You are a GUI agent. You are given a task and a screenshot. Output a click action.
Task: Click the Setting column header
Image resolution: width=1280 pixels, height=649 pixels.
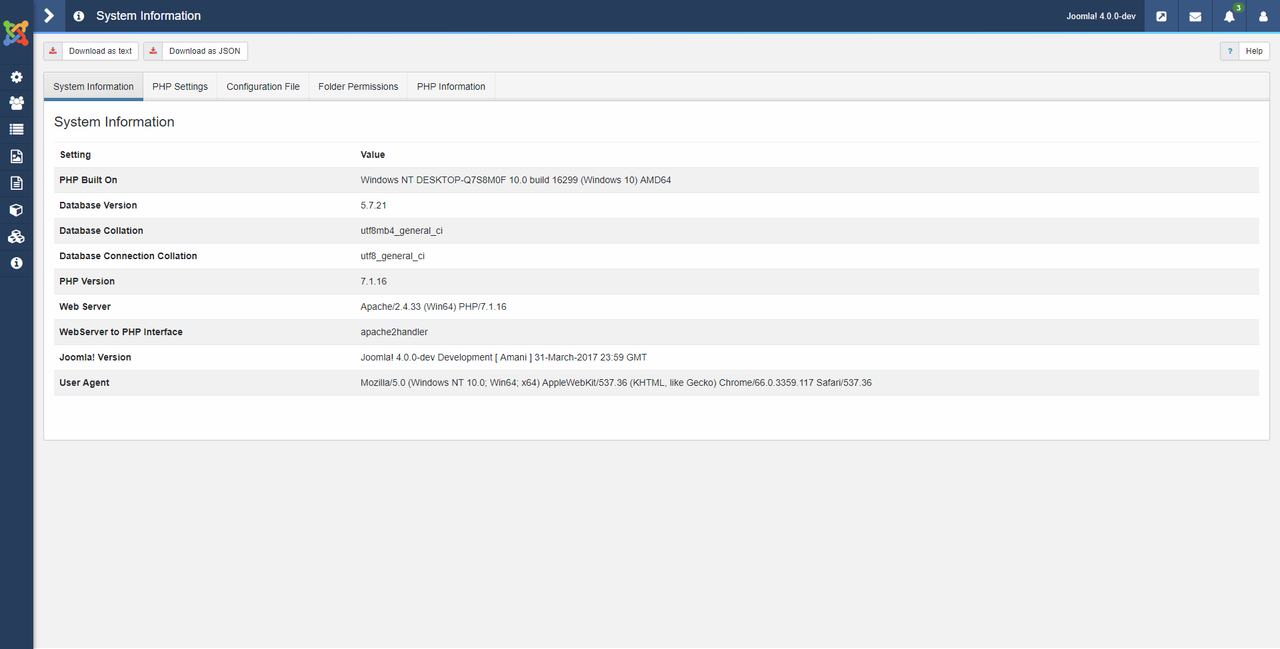tap(75, 155)
